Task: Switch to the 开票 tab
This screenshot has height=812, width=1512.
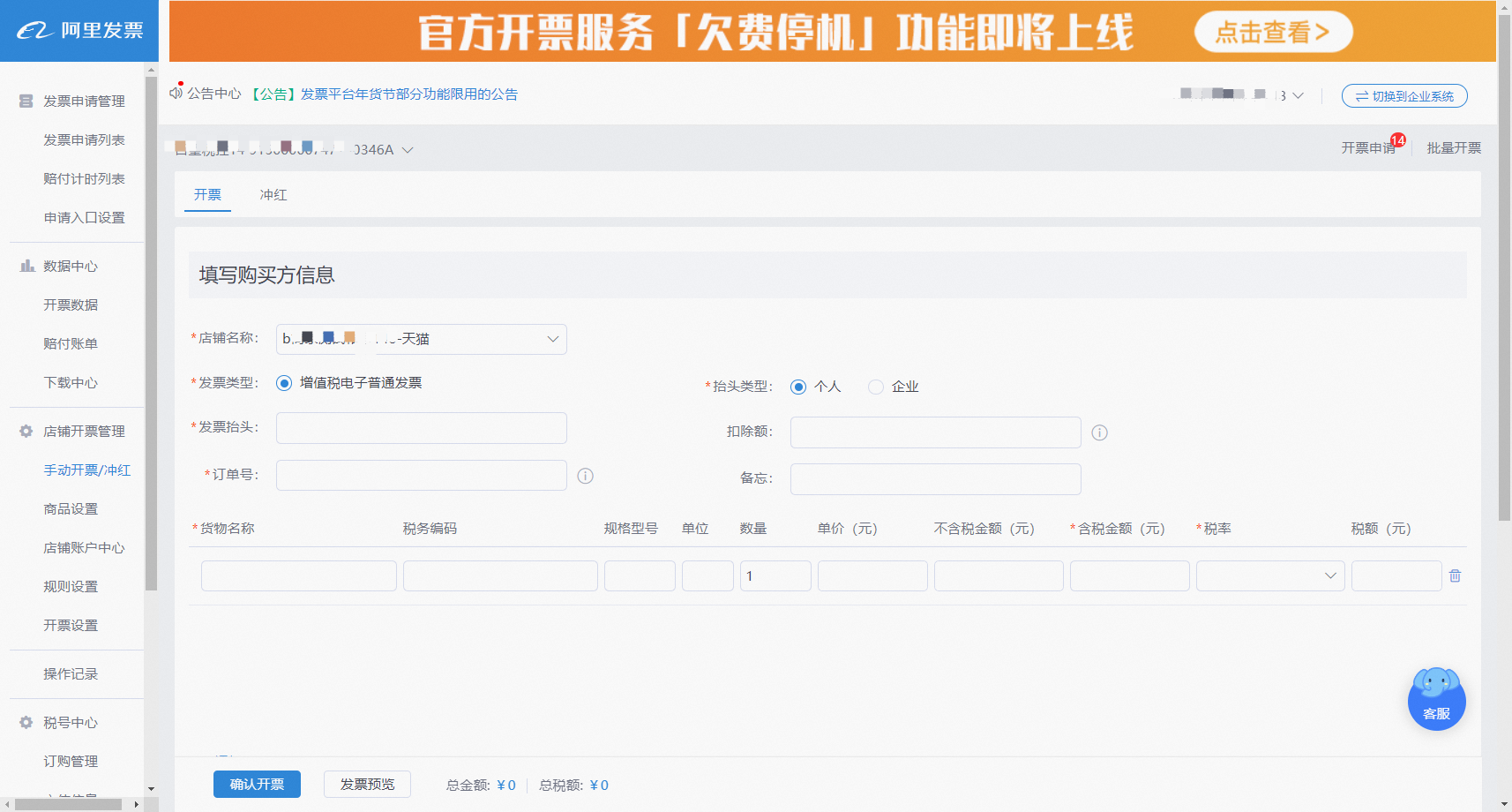Action: [x=207, y=194]
